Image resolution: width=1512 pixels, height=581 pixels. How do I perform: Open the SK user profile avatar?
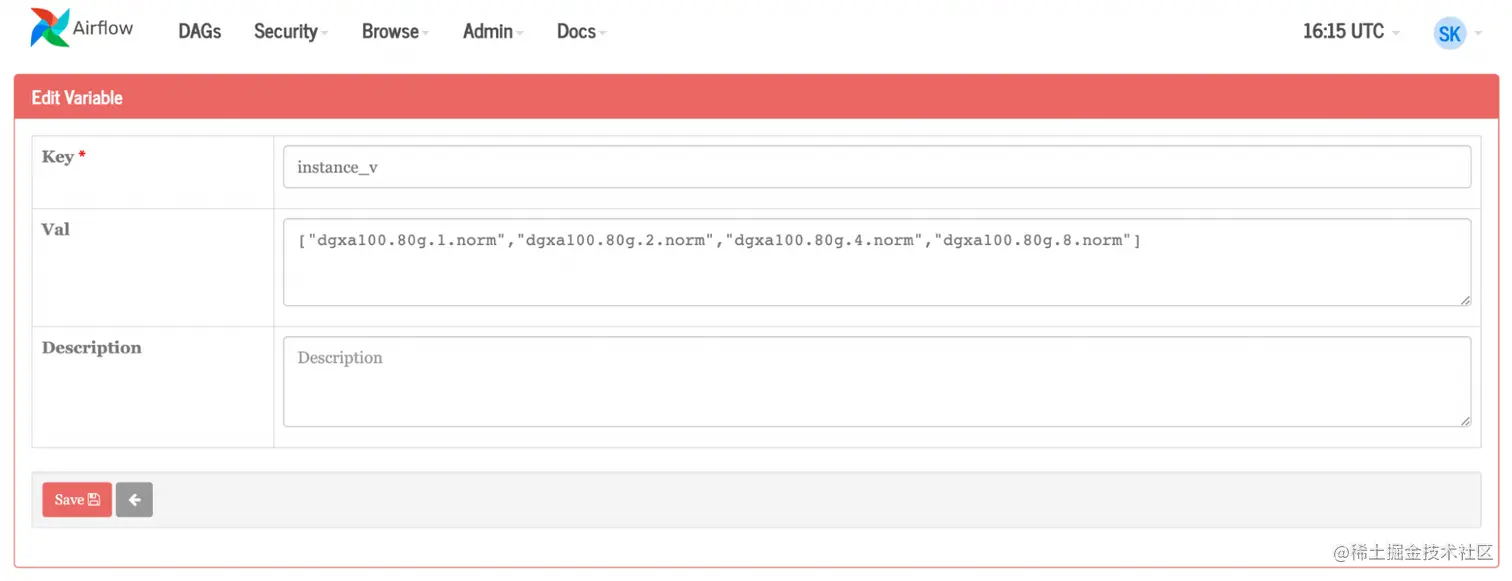(x=1449, y=33)
